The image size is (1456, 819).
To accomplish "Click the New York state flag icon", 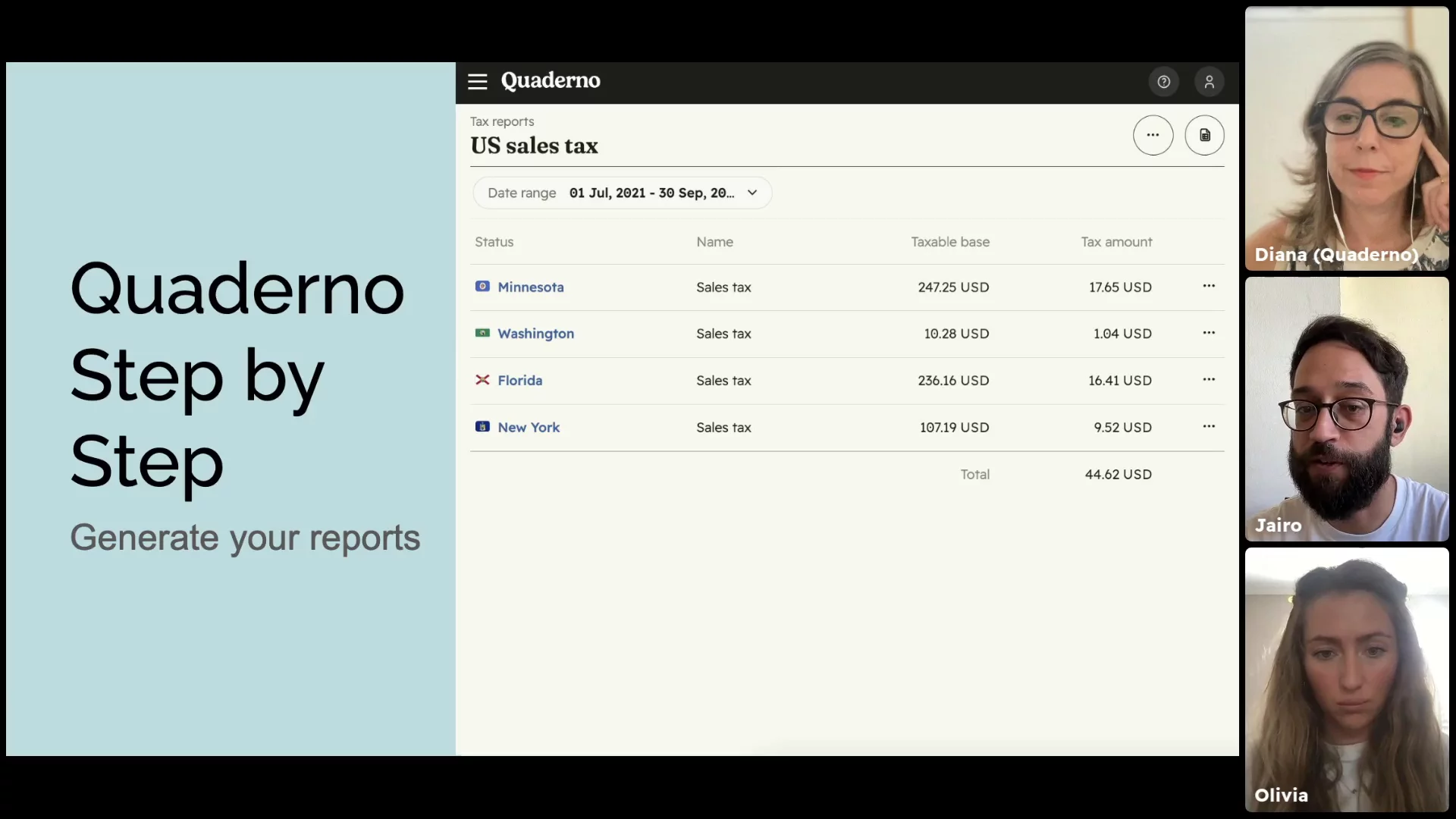I will tap(482, 426).
